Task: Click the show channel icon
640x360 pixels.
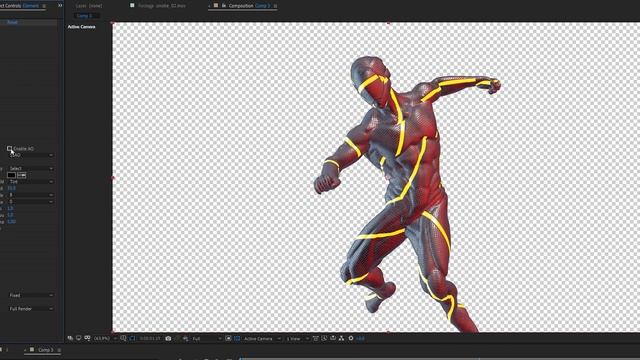Action: [x=186, y=338]
